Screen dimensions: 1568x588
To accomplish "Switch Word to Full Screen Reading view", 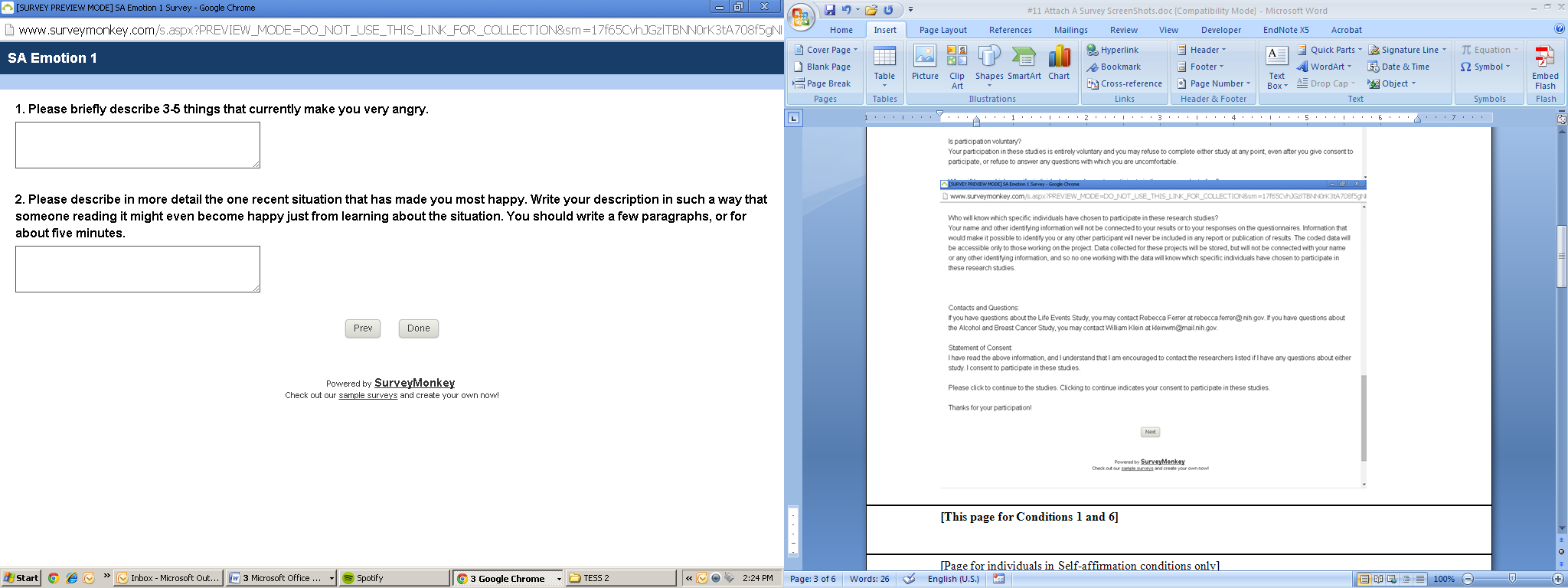I will coord(1378,579).
